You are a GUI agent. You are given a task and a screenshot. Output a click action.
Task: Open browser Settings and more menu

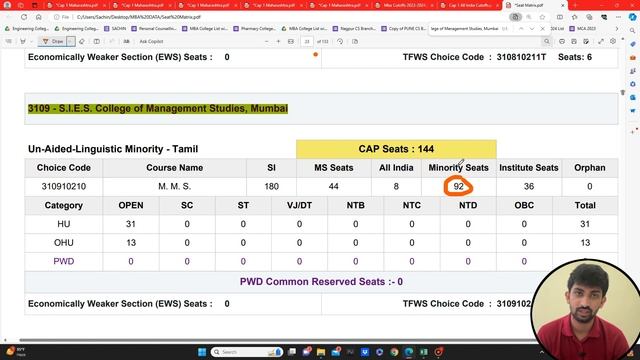point(618,17)
